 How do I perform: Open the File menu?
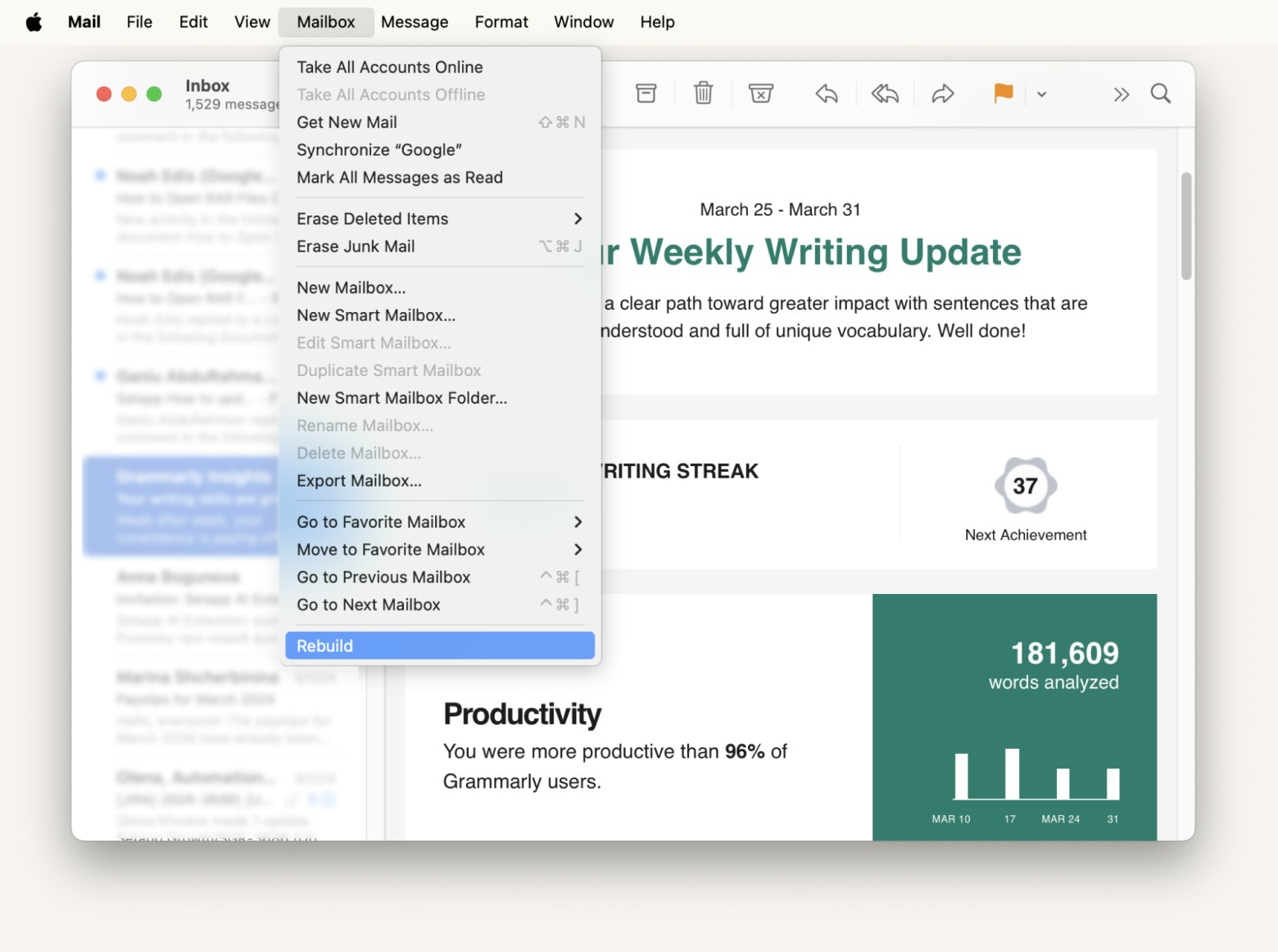pyautogui.click(x=139, y=22)
